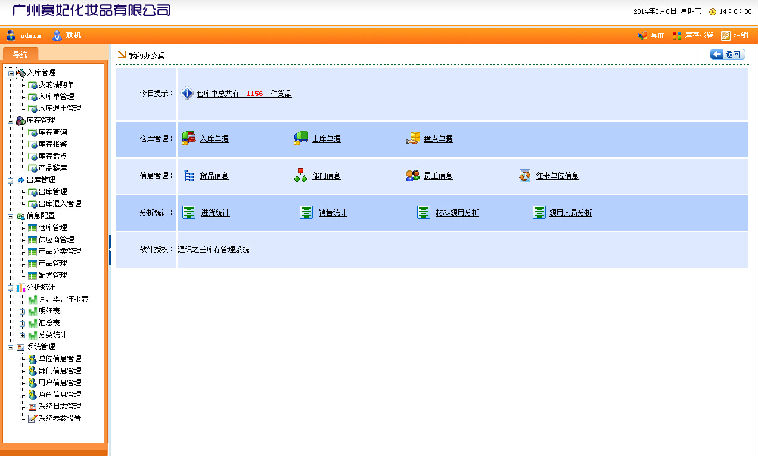Collapse the second tree root node
The width and height of the screenshot is (758, 456).
11,121
